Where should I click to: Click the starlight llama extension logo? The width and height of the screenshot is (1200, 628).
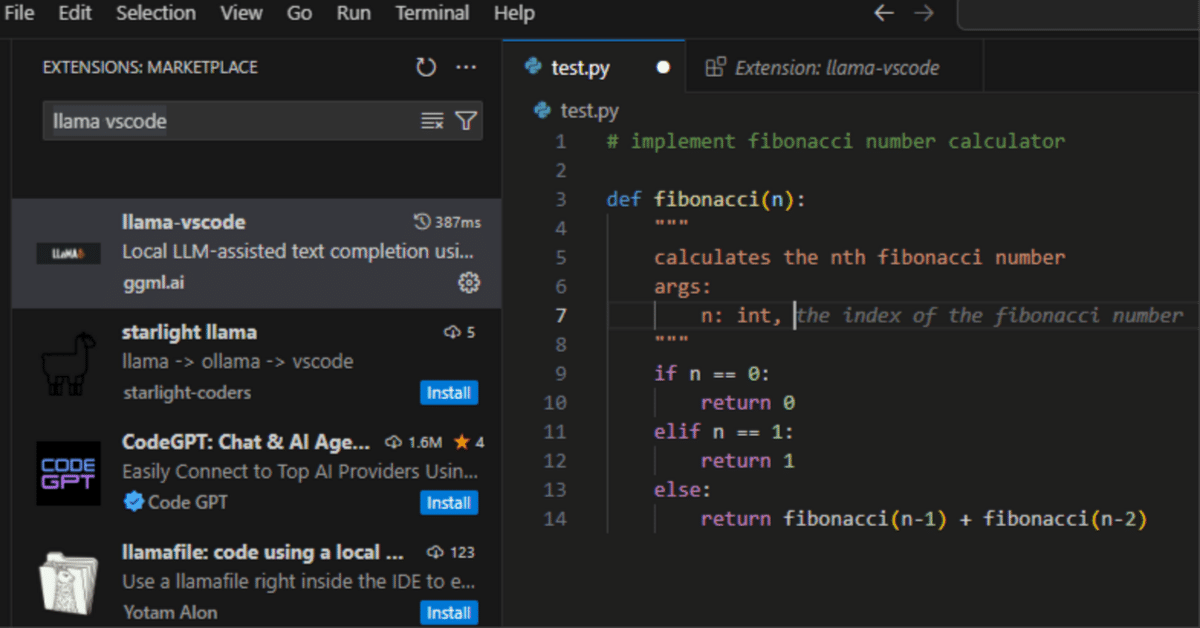click(x=68, y=361)
